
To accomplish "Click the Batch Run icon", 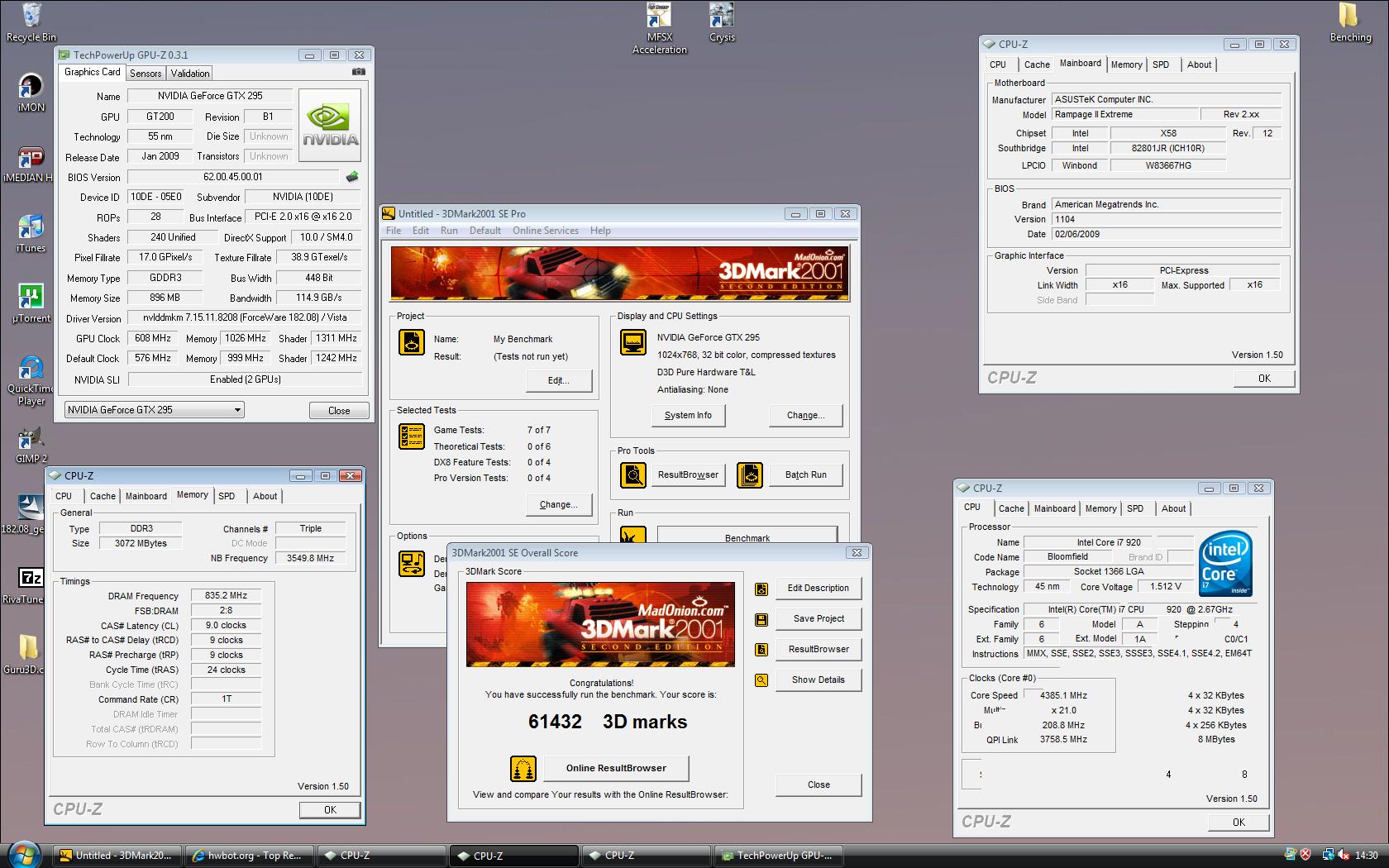I will tap(750, 475).
